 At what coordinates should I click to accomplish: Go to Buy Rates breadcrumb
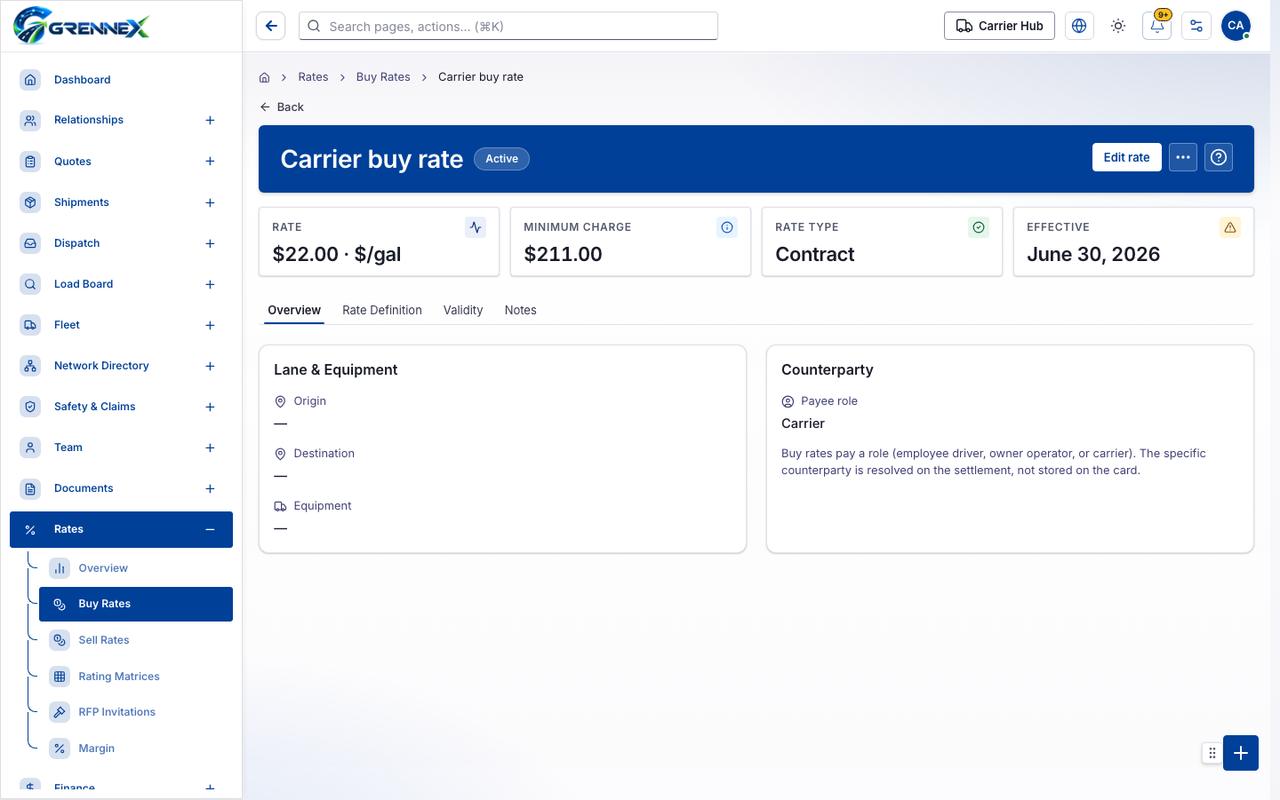(383, 77)
